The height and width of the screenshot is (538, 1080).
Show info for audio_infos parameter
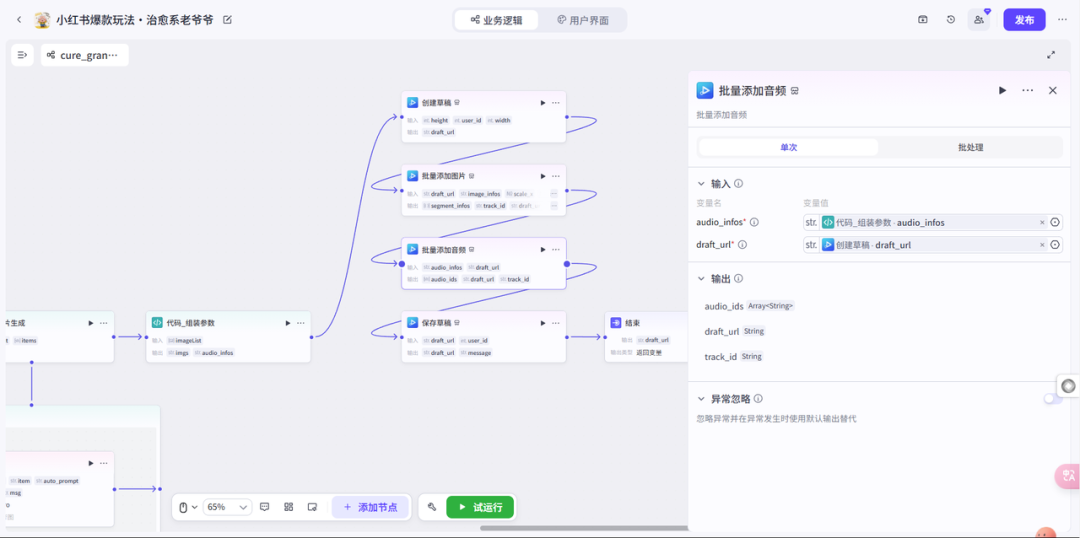click(x=754, y=223)
